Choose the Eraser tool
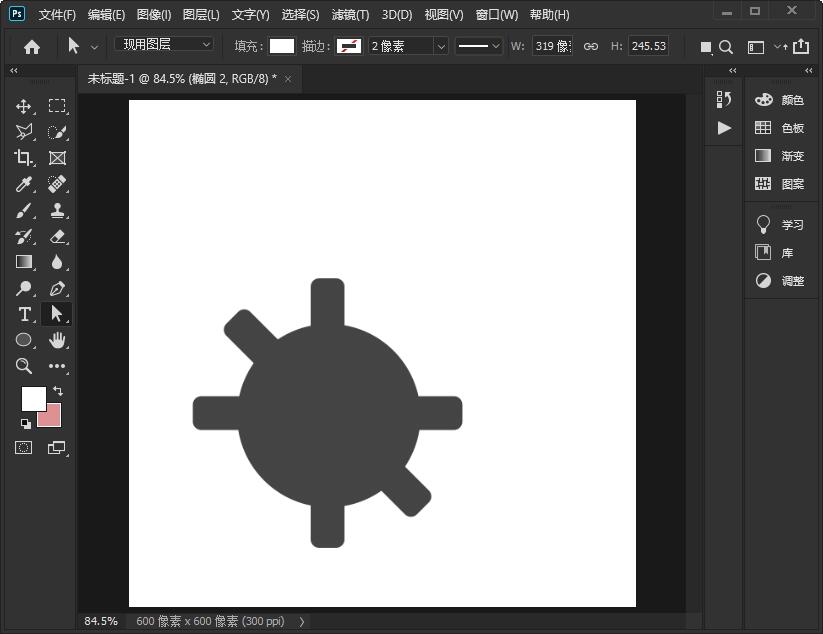The image size is (823, 634). 57,236
